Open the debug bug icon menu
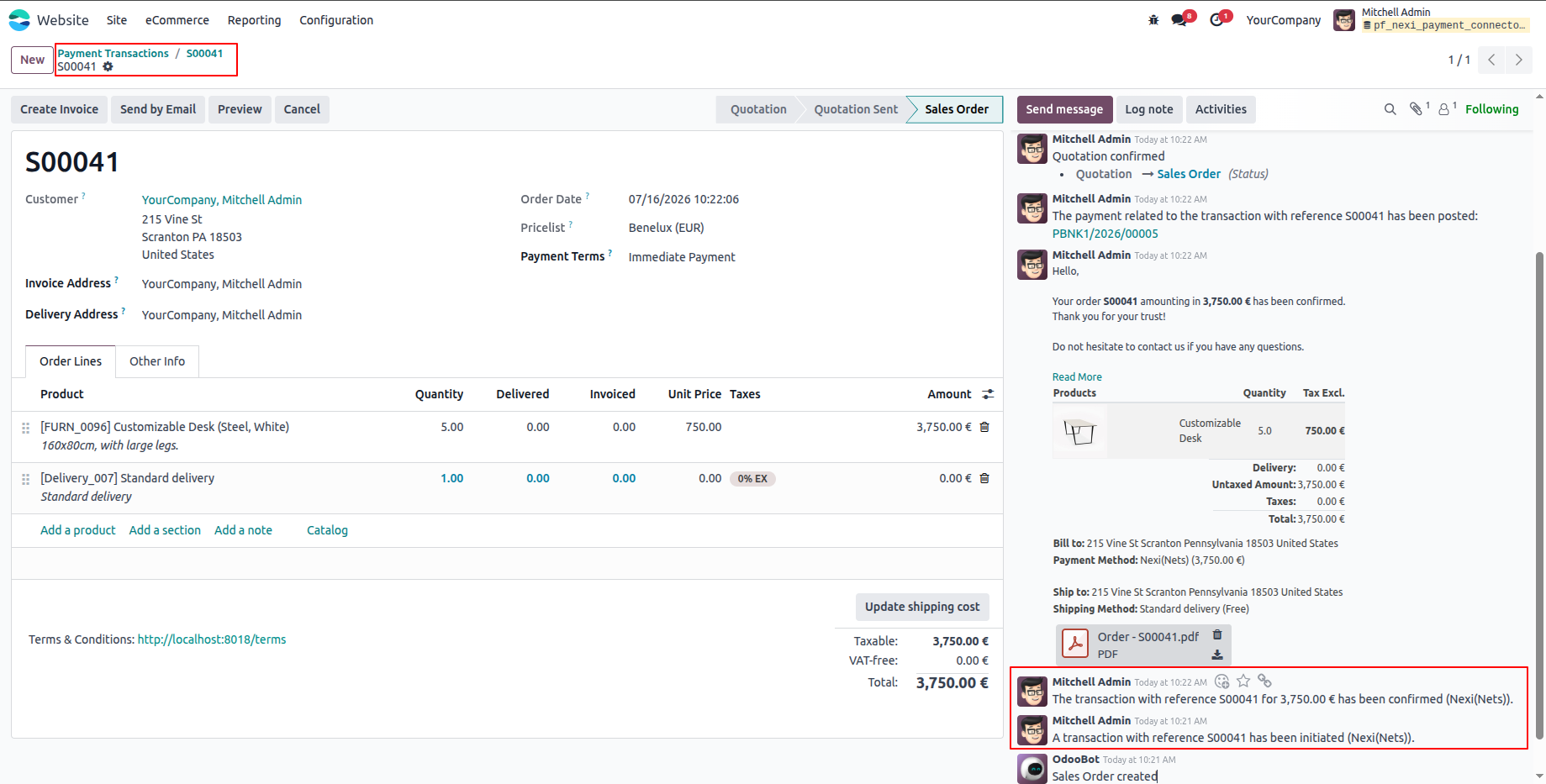The width and height of the screenshot is (1546, 784). point(1153,20)
